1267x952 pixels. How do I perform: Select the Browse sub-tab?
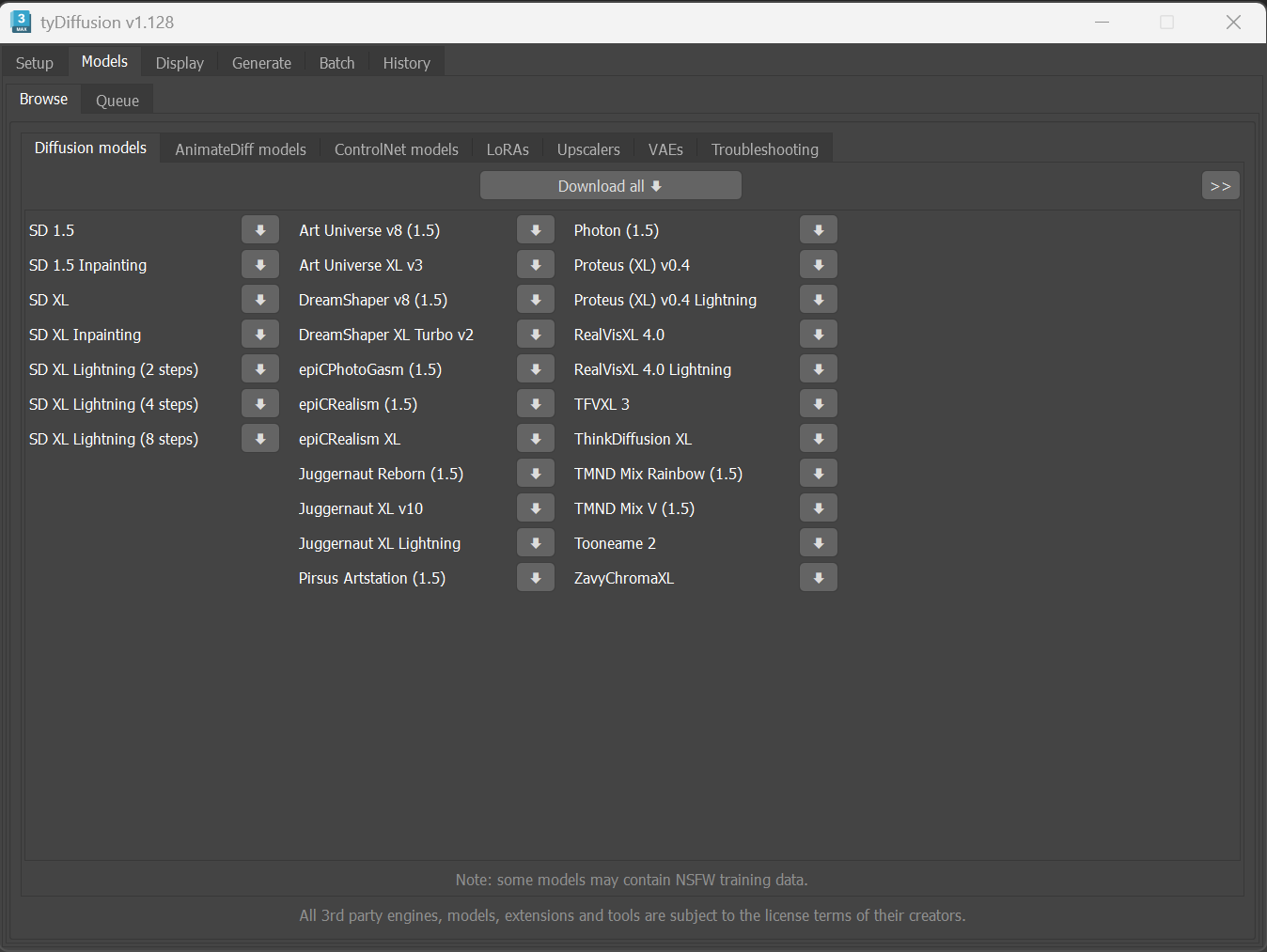pos(43,99)
